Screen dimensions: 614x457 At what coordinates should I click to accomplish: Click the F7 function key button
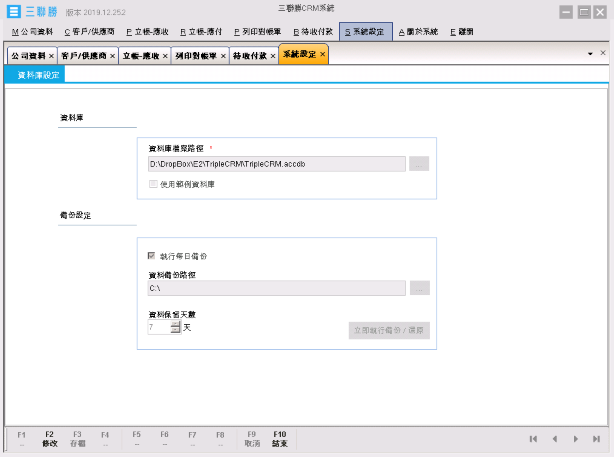pyautogui.click(x=192, y=439)
